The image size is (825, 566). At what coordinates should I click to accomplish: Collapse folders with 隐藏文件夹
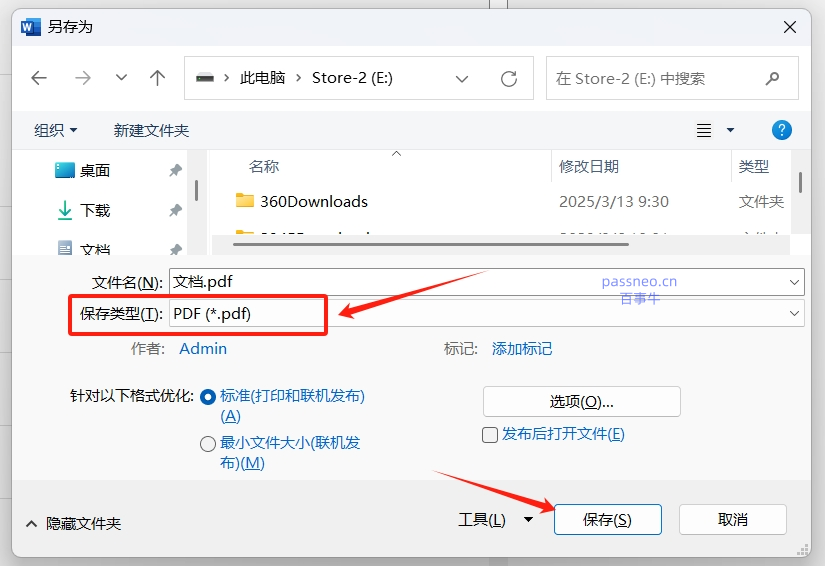pos(73,523)
